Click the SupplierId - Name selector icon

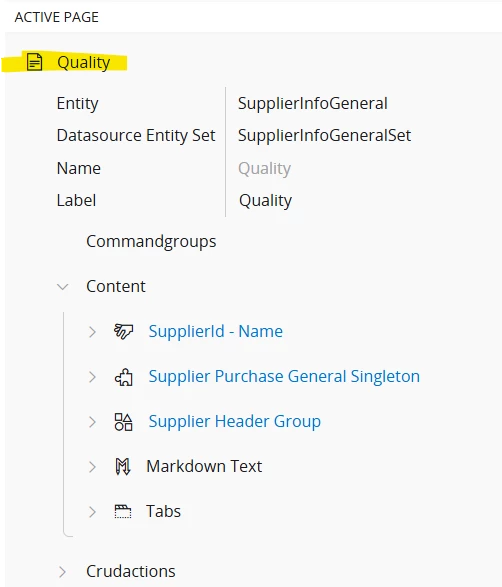click(123, 332)
